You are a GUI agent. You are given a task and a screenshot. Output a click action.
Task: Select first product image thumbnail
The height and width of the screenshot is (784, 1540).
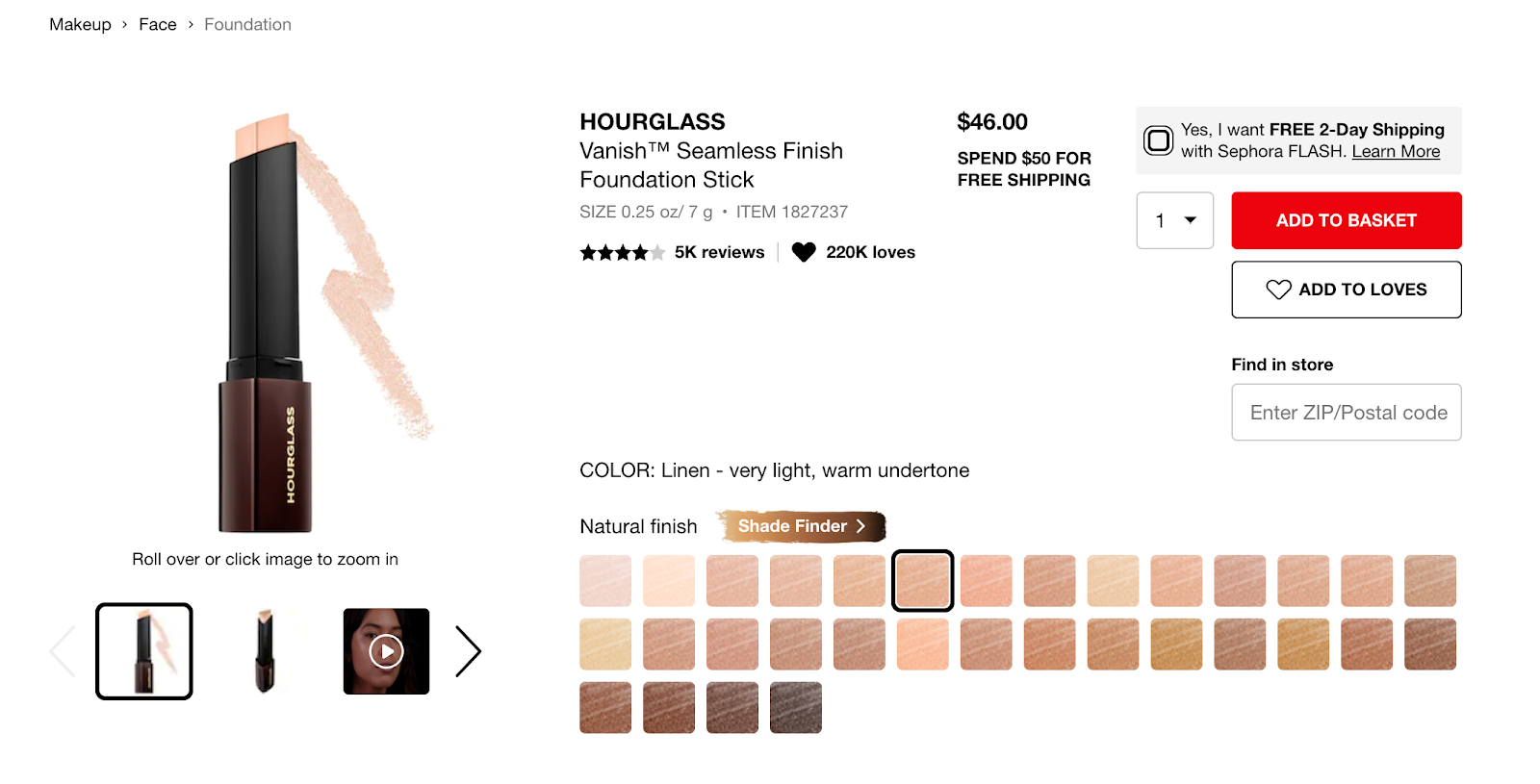pos(144,651)
